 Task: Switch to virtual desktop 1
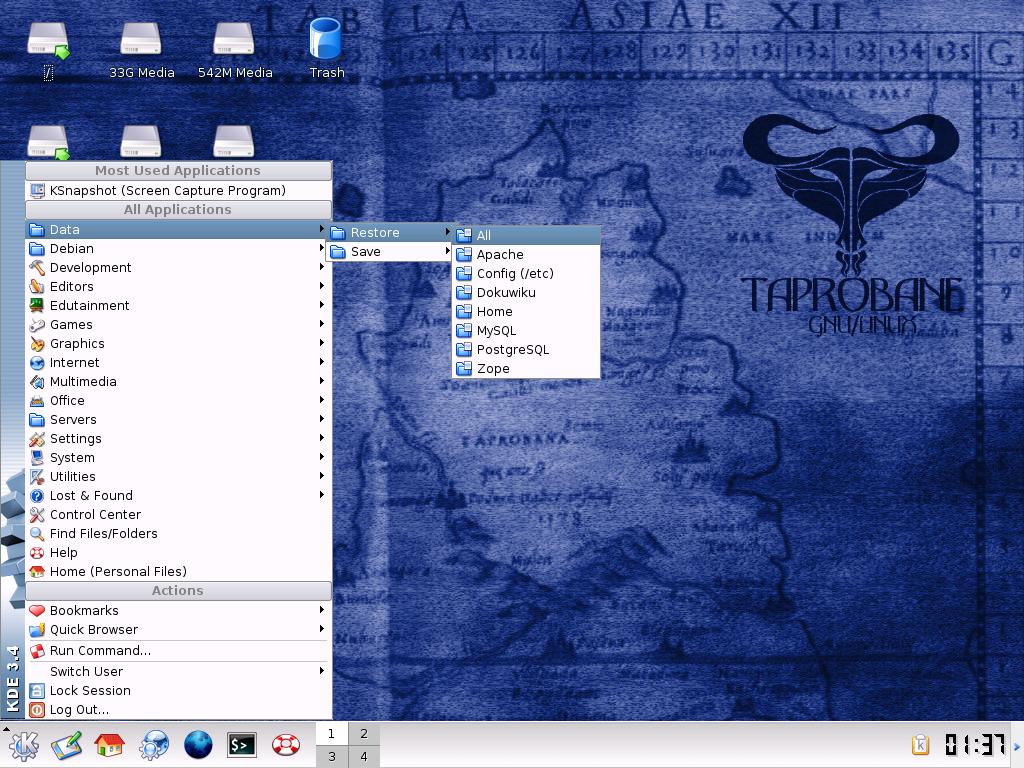coord(332,733)
